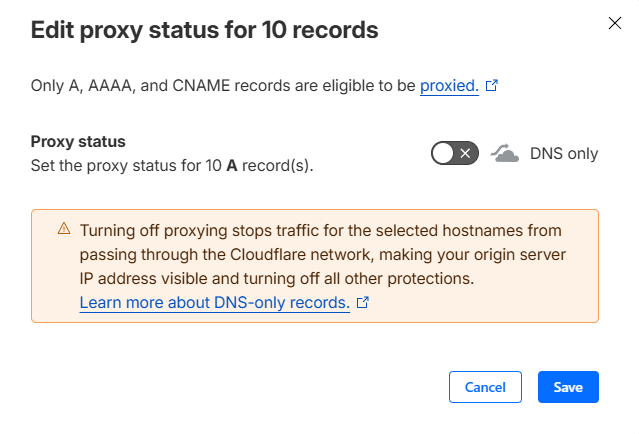639x434 pixels.
Task: Click the bold A record type text
Action: (x=231, y=166)
